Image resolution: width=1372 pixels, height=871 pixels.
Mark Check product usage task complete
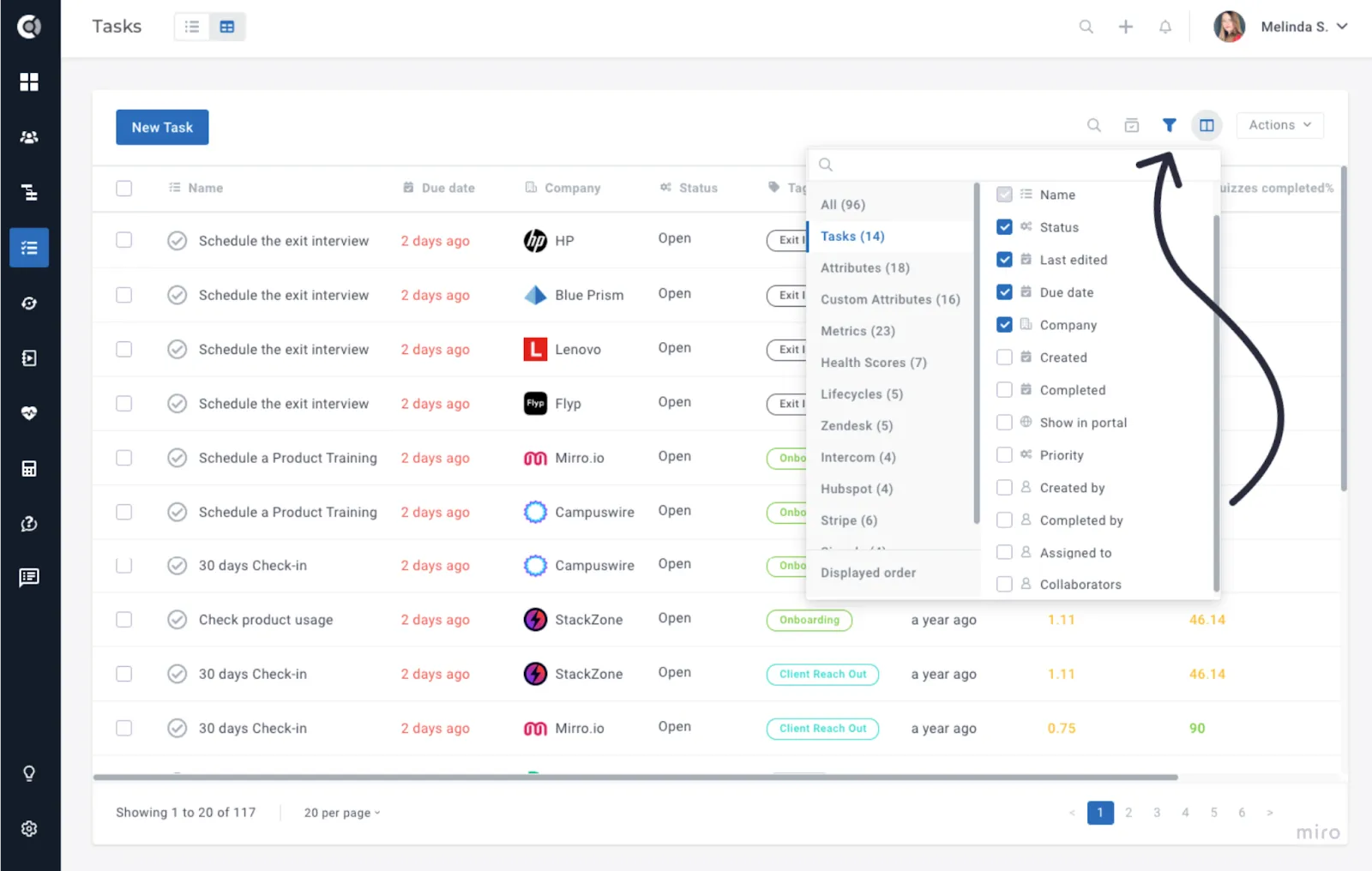tap(177, 620)
